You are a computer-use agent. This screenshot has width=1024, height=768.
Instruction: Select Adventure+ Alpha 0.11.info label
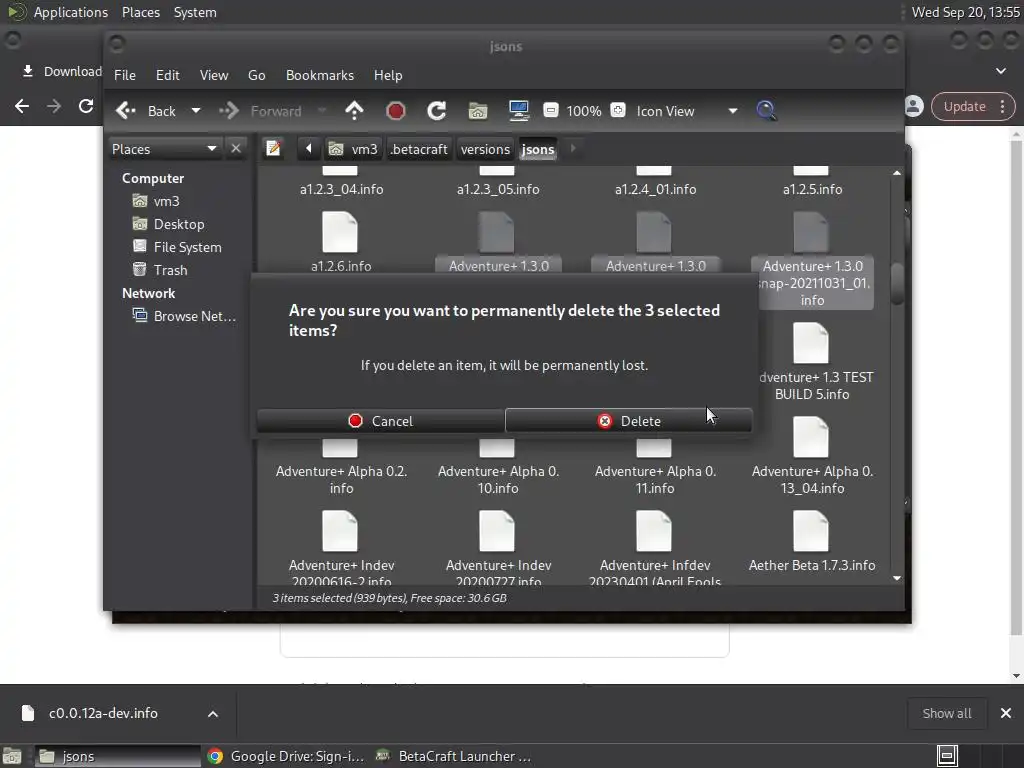[x=655, y=479]
